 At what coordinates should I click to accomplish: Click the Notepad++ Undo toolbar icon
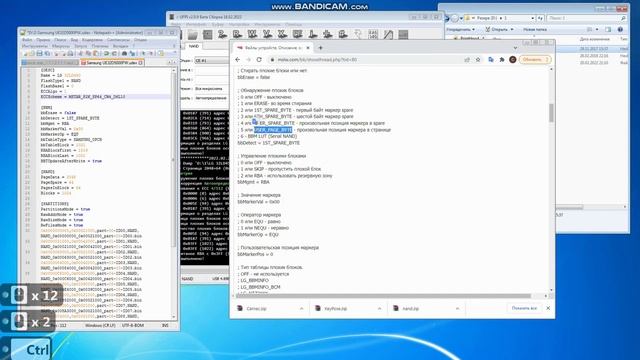tap(106, 53)
